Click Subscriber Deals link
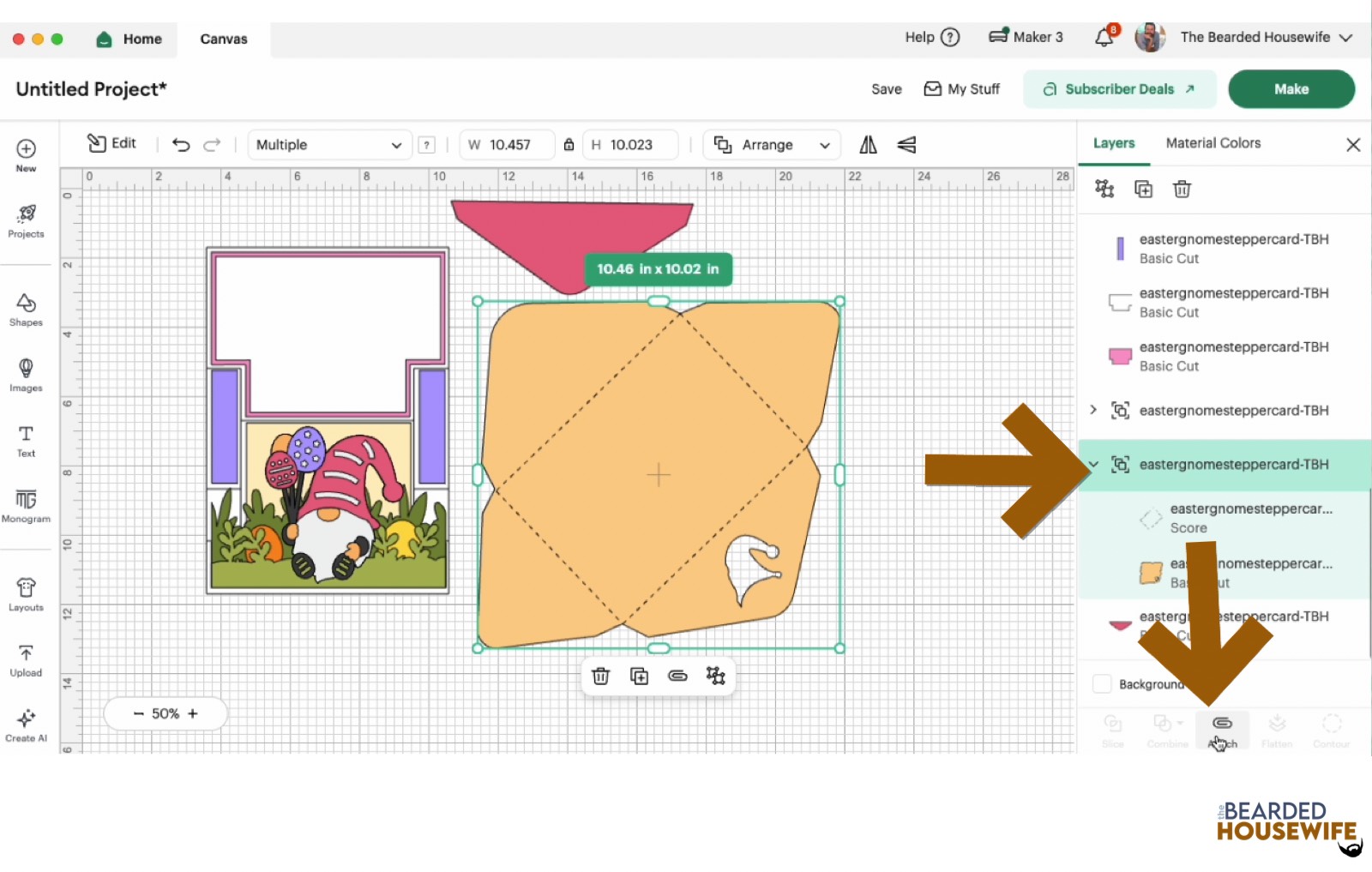The image size is (1372, 872). 1119,89
